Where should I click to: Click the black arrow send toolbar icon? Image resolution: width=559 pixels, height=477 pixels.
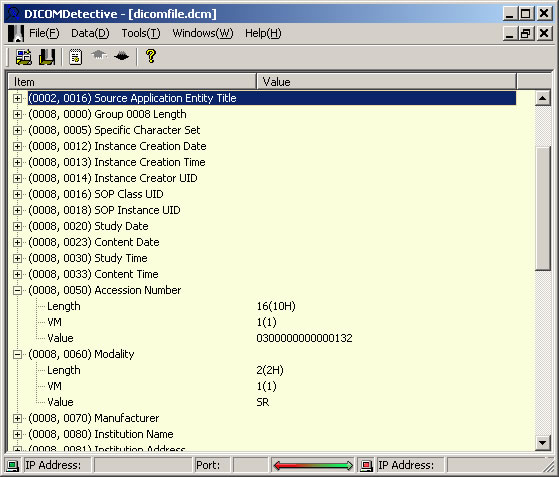(122, 56)
